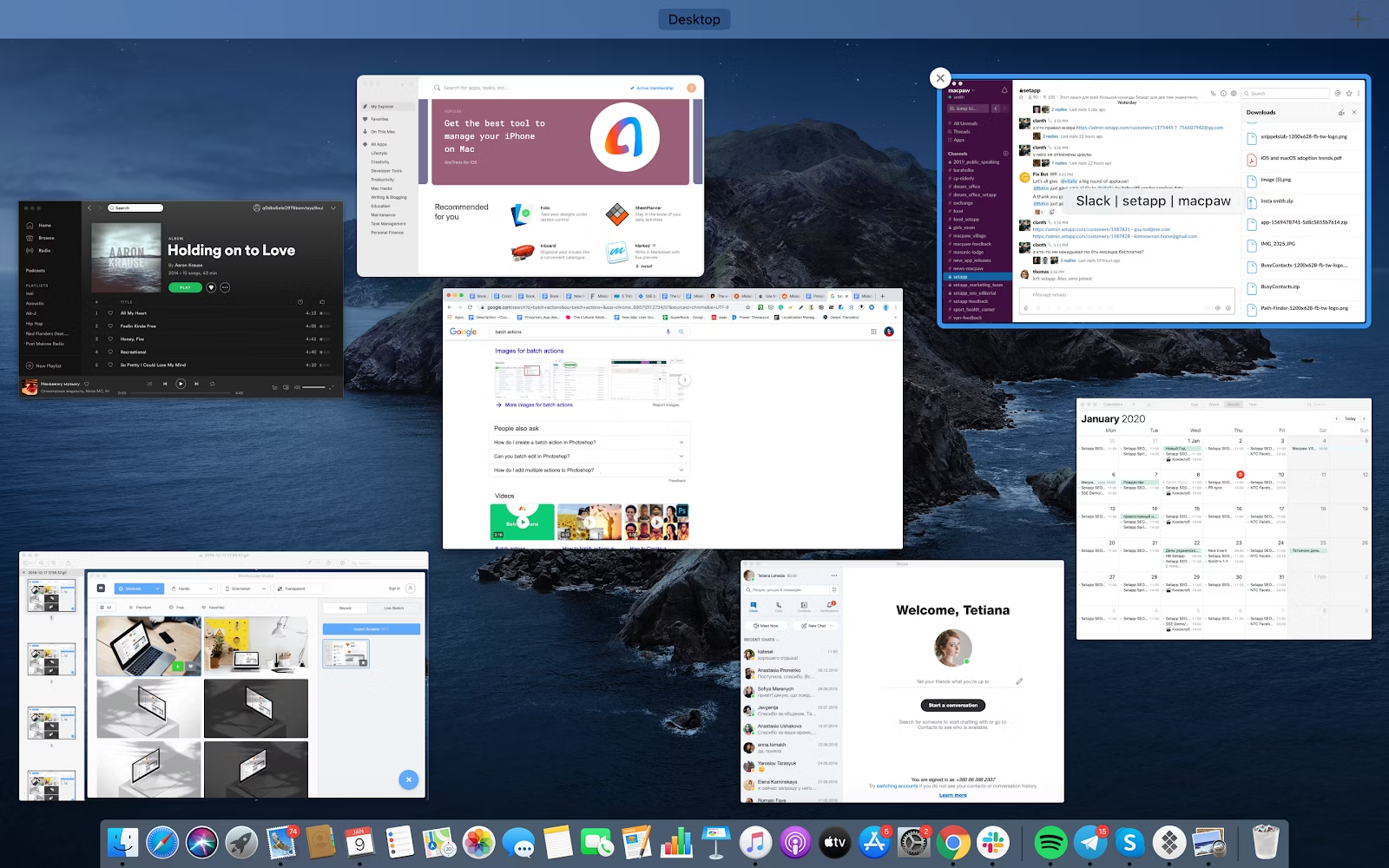
Task: Click Skype profile more-options ellipsis
Action: click(834, 575)
